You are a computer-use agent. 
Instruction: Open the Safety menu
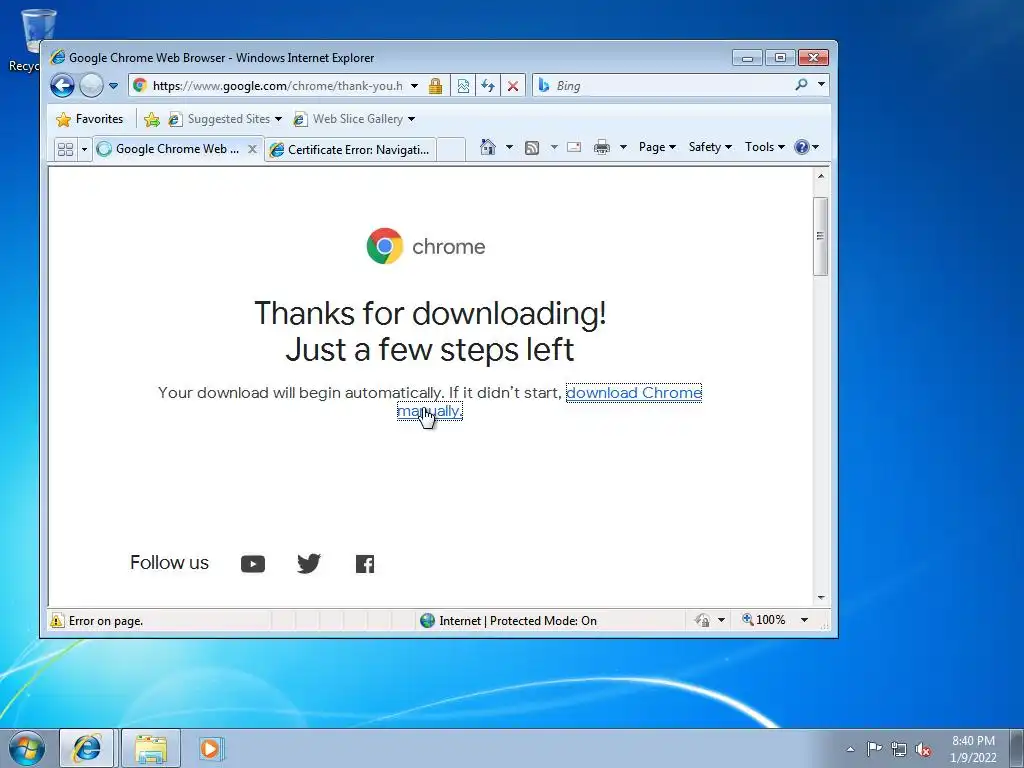pyautogui.click(x=710, y=147)
